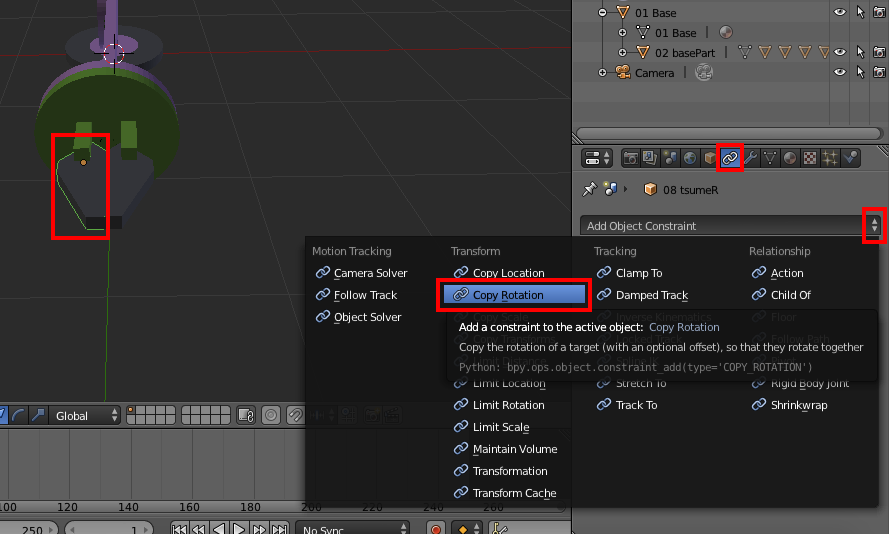
Task: Toggle the pin icon beside 08 tsumeR
Action: (590, 189)
